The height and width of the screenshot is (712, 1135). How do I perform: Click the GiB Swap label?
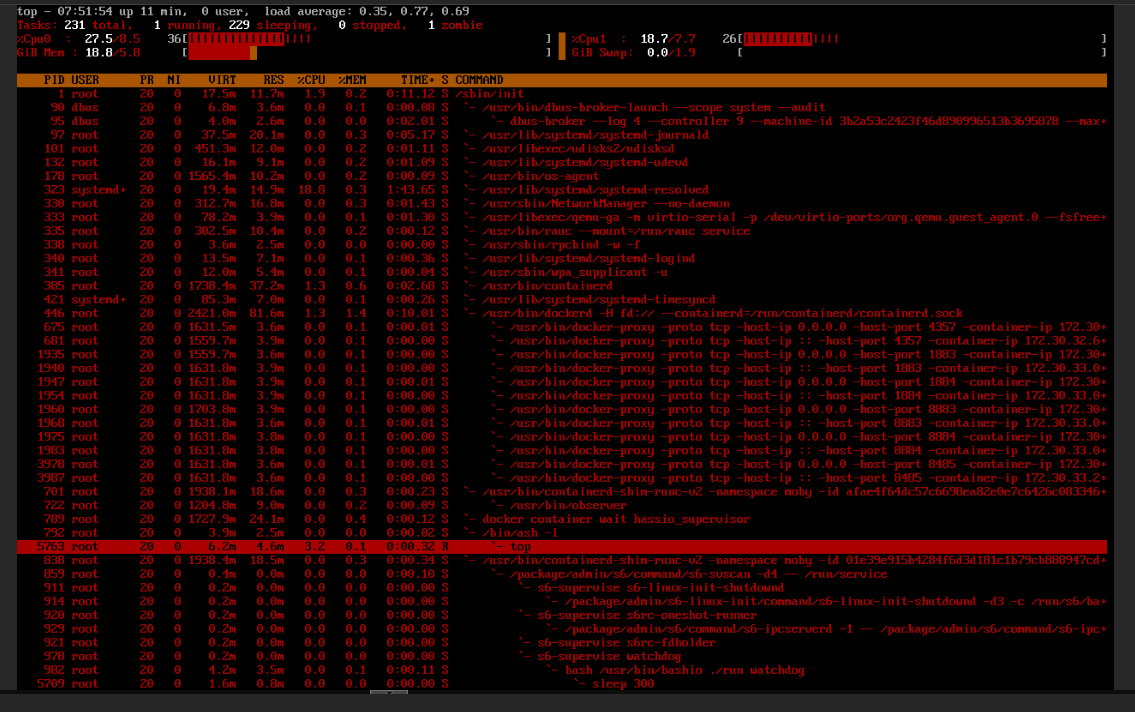(x=602, y=53)
